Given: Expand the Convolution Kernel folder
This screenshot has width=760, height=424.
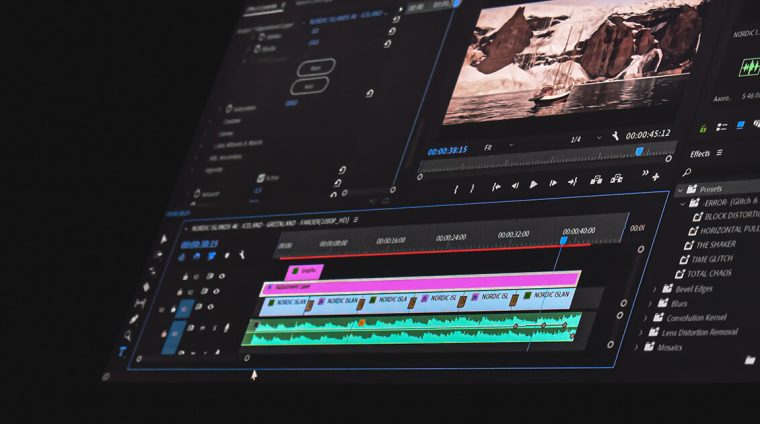Looking at the screenshot, I should pos(646,319).
